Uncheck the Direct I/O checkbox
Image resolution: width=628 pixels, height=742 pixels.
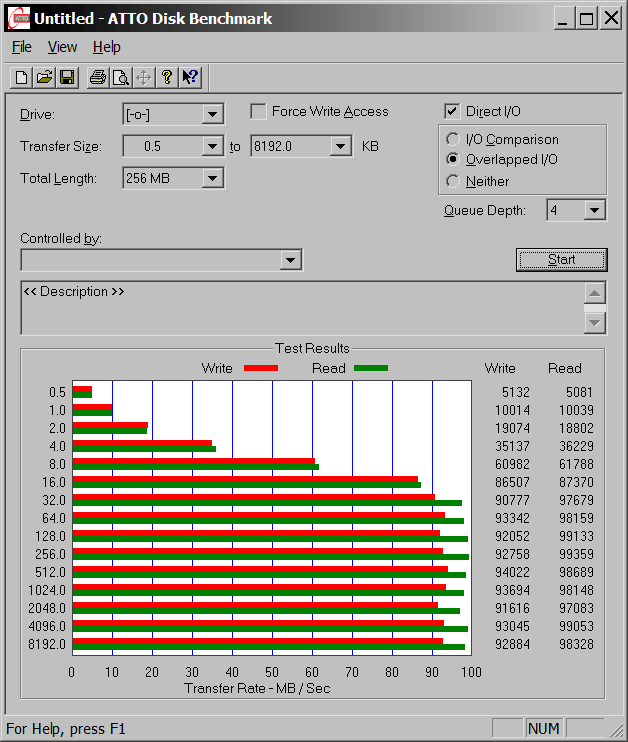click(452, 112)
